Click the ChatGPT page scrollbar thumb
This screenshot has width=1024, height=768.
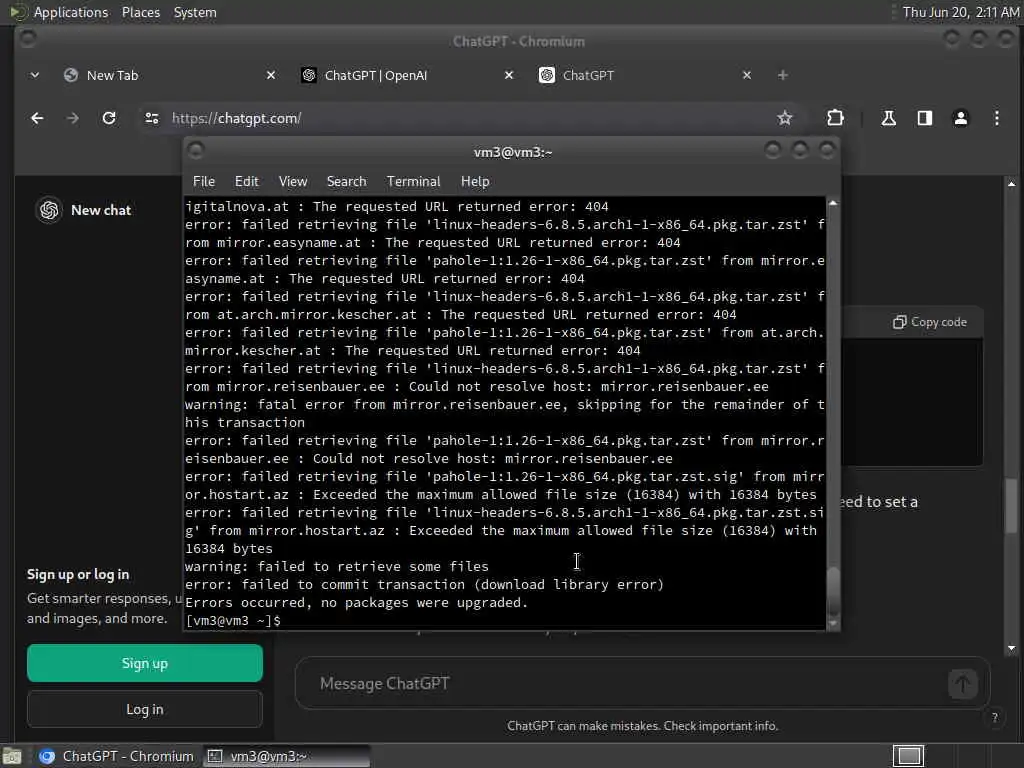click(x=1011, y=505)
